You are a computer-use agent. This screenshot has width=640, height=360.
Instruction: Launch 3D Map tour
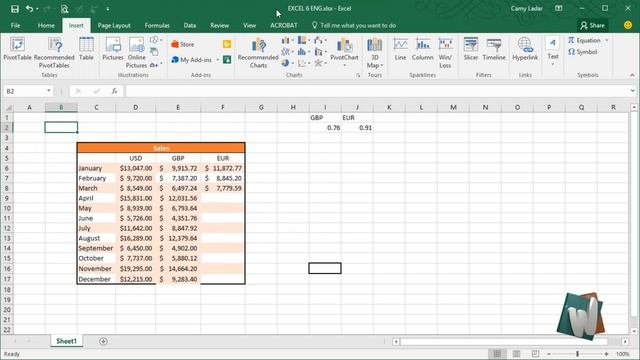374,53
